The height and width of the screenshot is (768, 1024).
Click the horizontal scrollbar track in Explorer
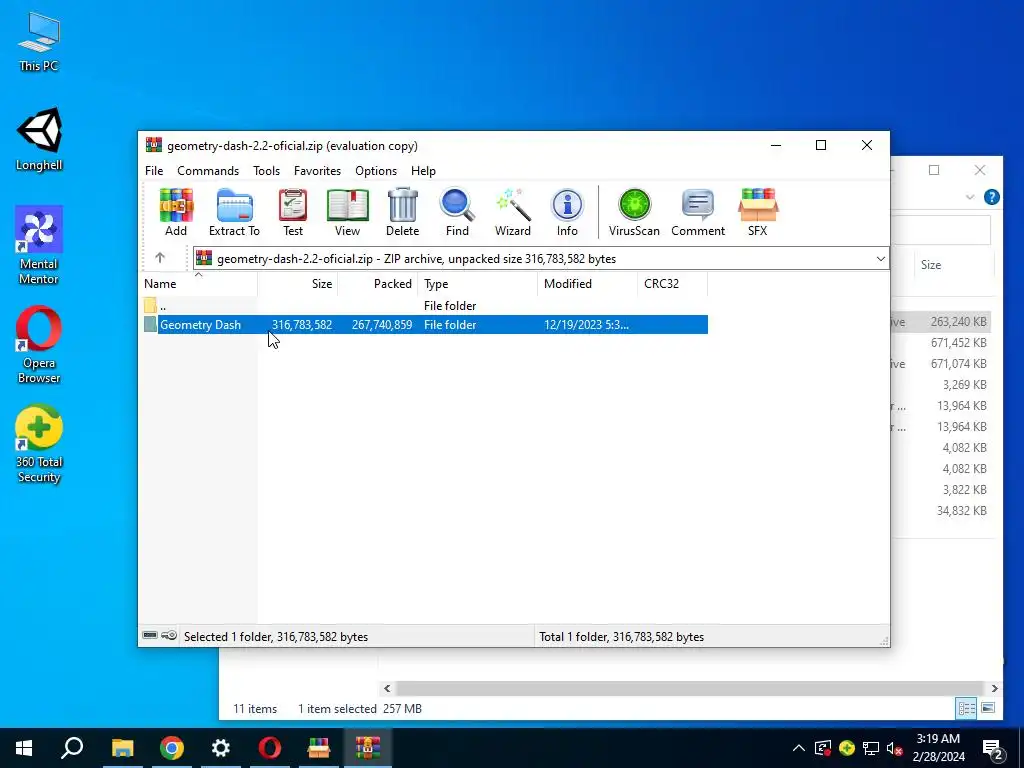pos(690,688)
